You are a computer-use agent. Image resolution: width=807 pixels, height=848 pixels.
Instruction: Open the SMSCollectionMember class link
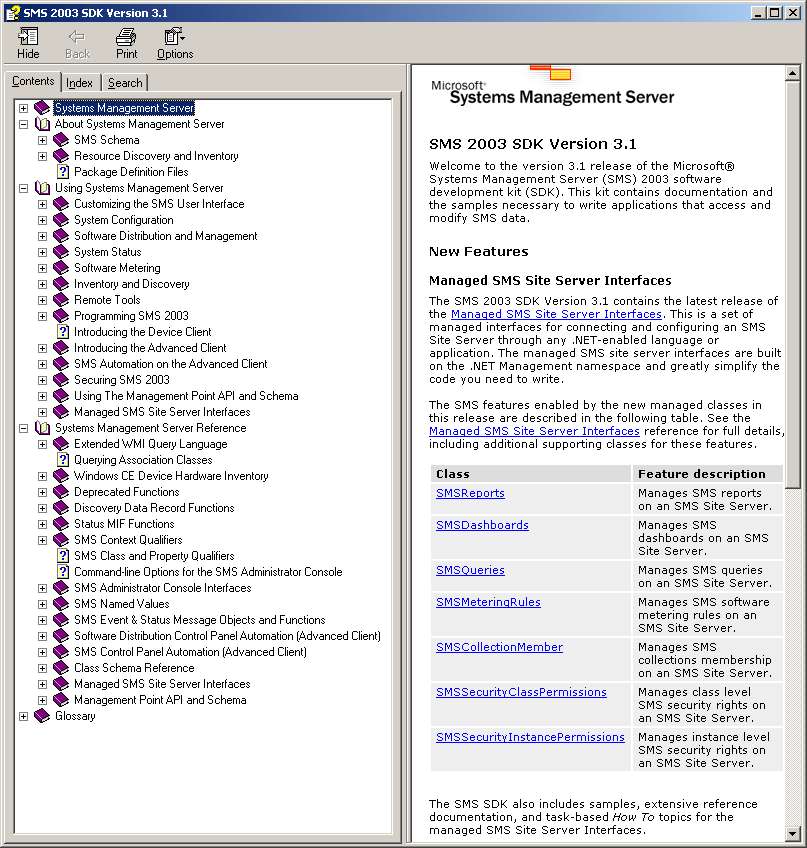click(x=499, y=647)
